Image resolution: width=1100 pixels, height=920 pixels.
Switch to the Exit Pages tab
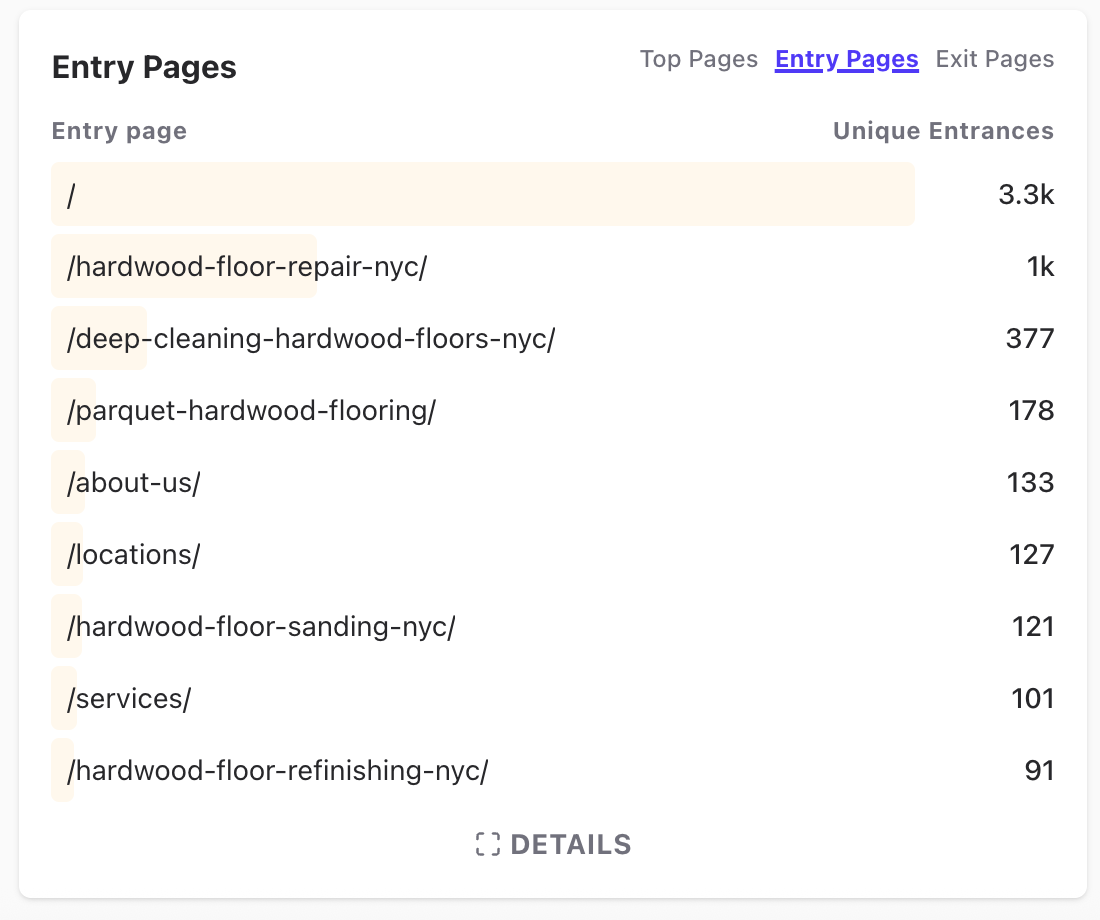click(994, 59)
